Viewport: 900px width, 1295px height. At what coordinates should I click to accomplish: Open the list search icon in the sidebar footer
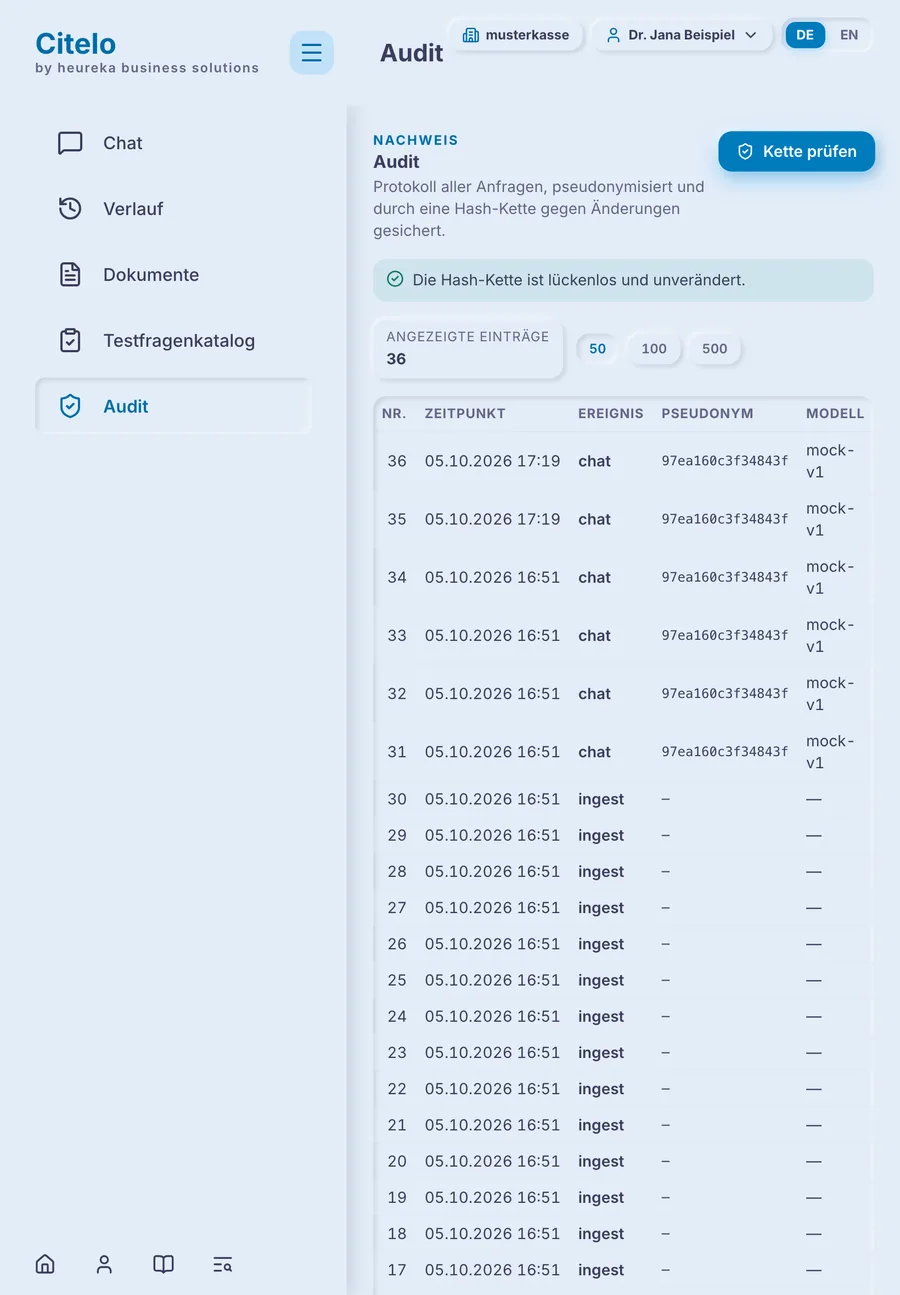click(222, 1264)
